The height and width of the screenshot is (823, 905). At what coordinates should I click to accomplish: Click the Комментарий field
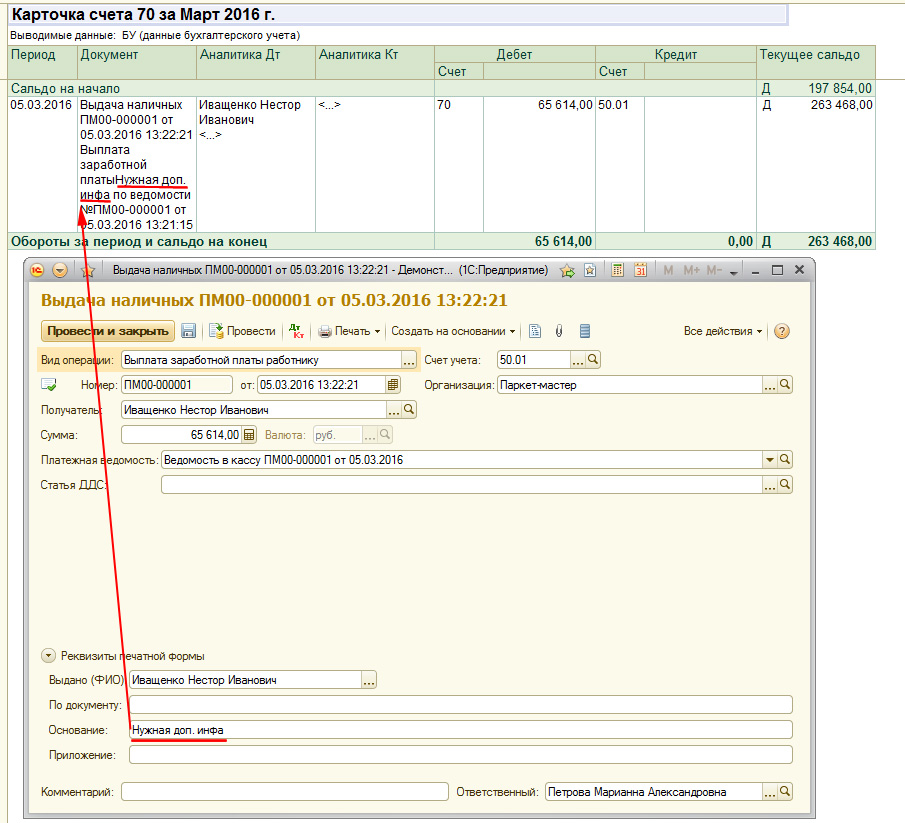point(285,791)
